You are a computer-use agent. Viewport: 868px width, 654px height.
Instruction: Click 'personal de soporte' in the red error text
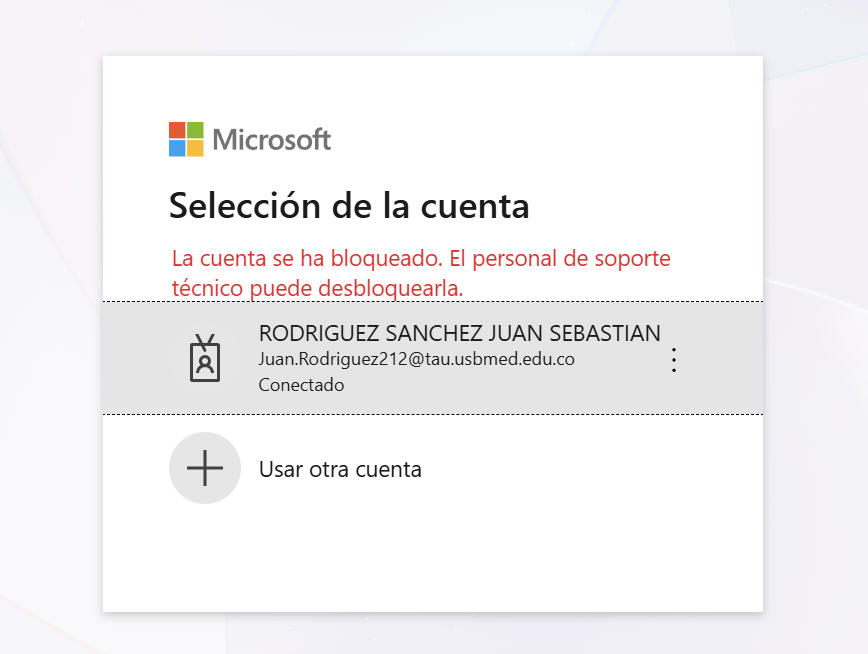pyautogui.click(x=571, y=259)
